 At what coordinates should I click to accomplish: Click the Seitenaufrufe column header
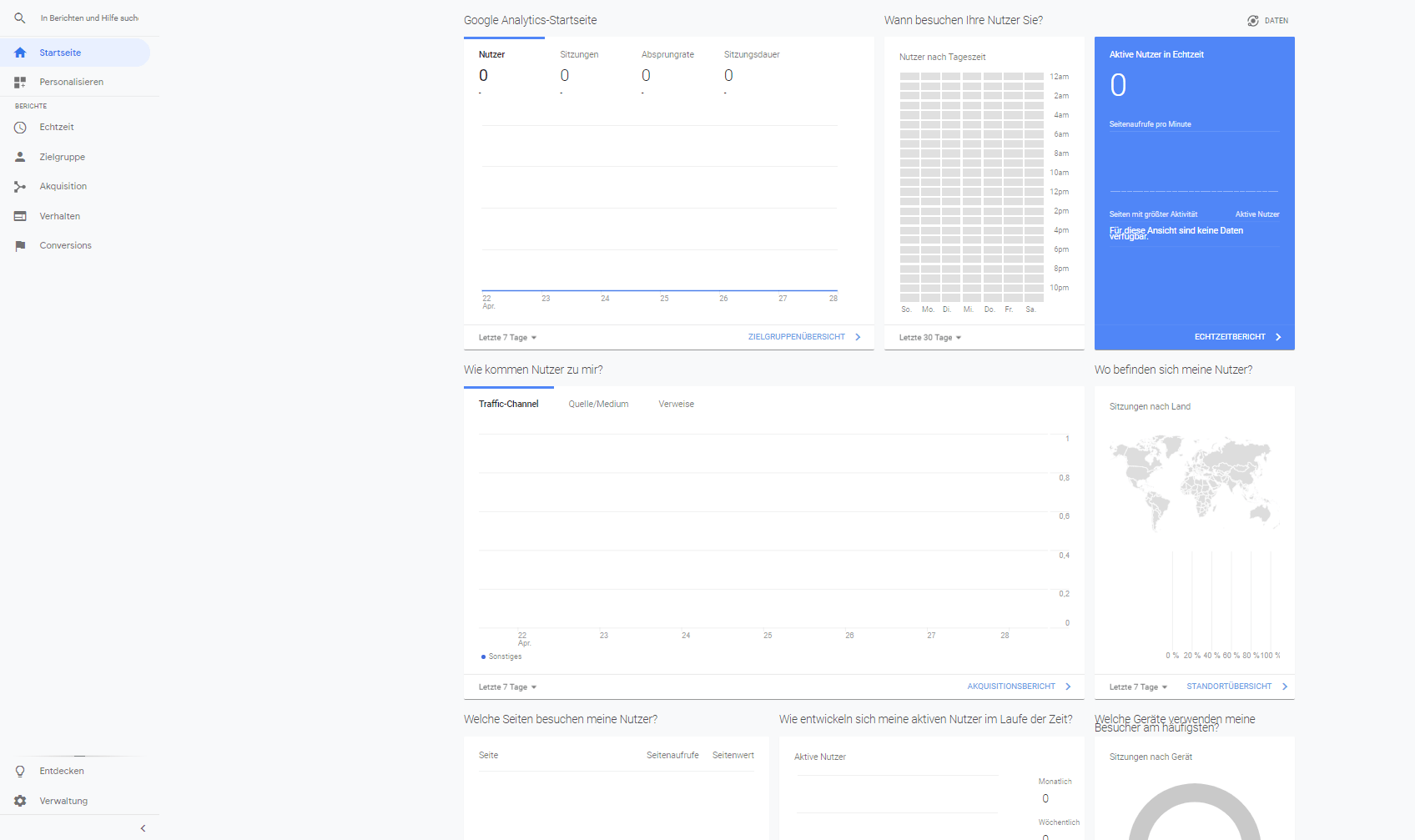point(672,756)
